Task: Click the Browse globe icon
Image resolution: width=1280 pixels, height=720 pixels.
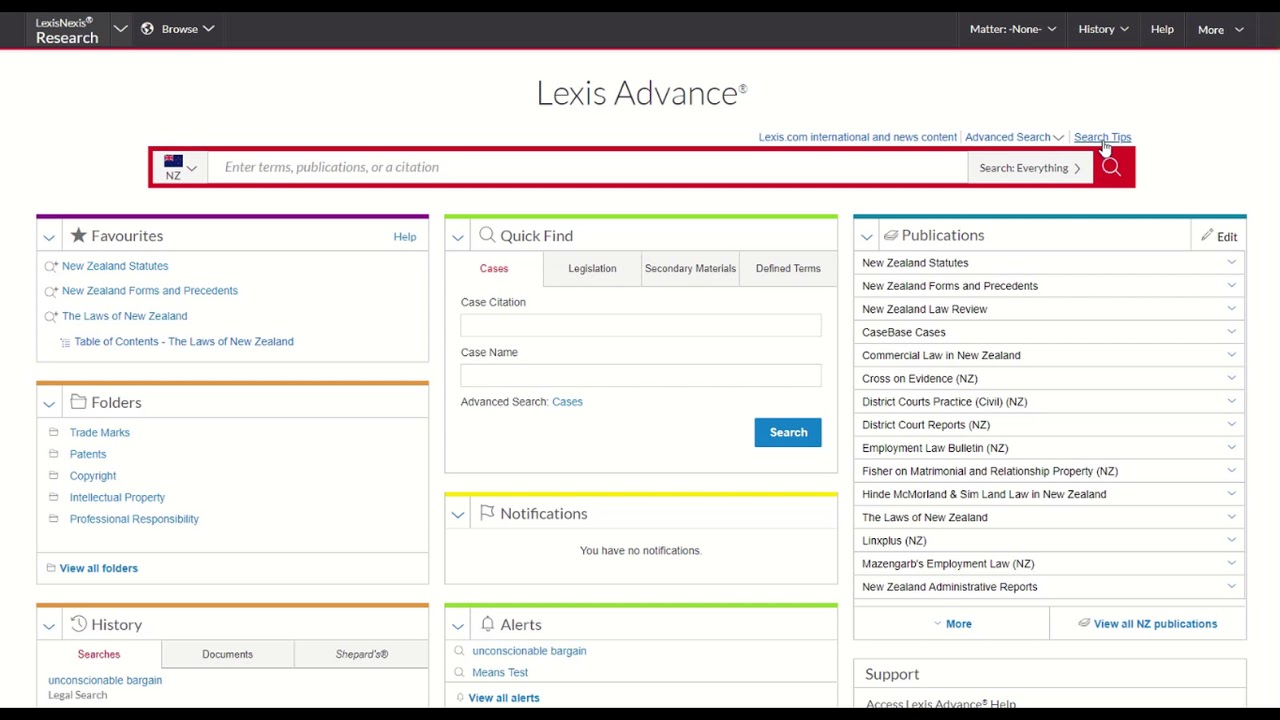Action: 147,29
